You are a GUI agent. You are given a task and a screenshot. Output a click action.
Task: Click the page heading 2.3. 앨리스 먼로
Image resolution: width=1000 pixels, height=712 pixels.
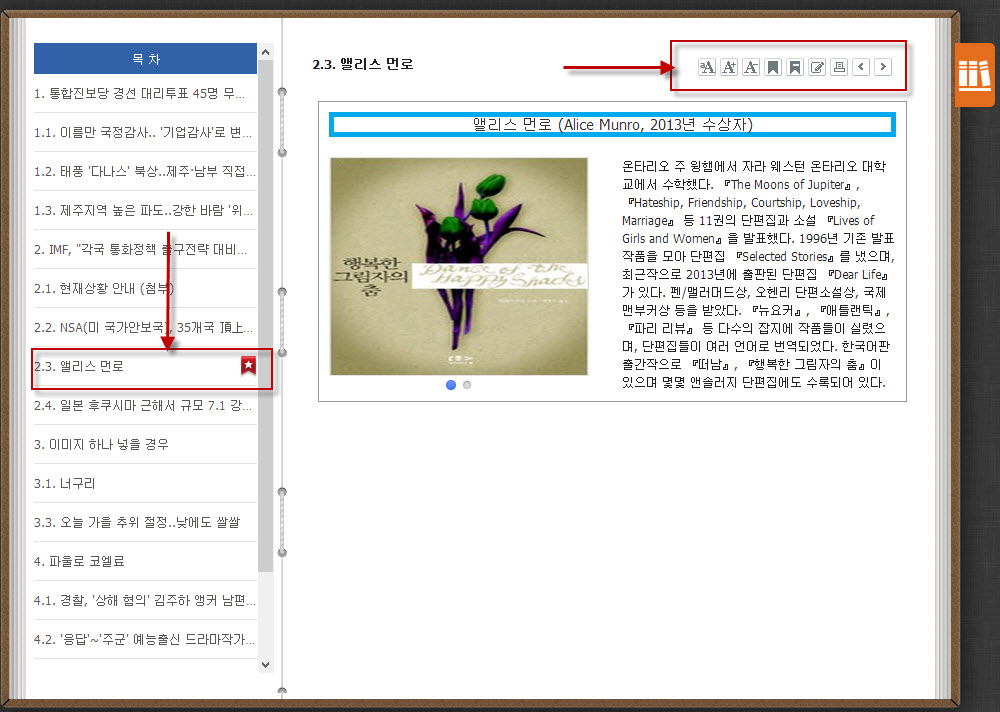363,64
